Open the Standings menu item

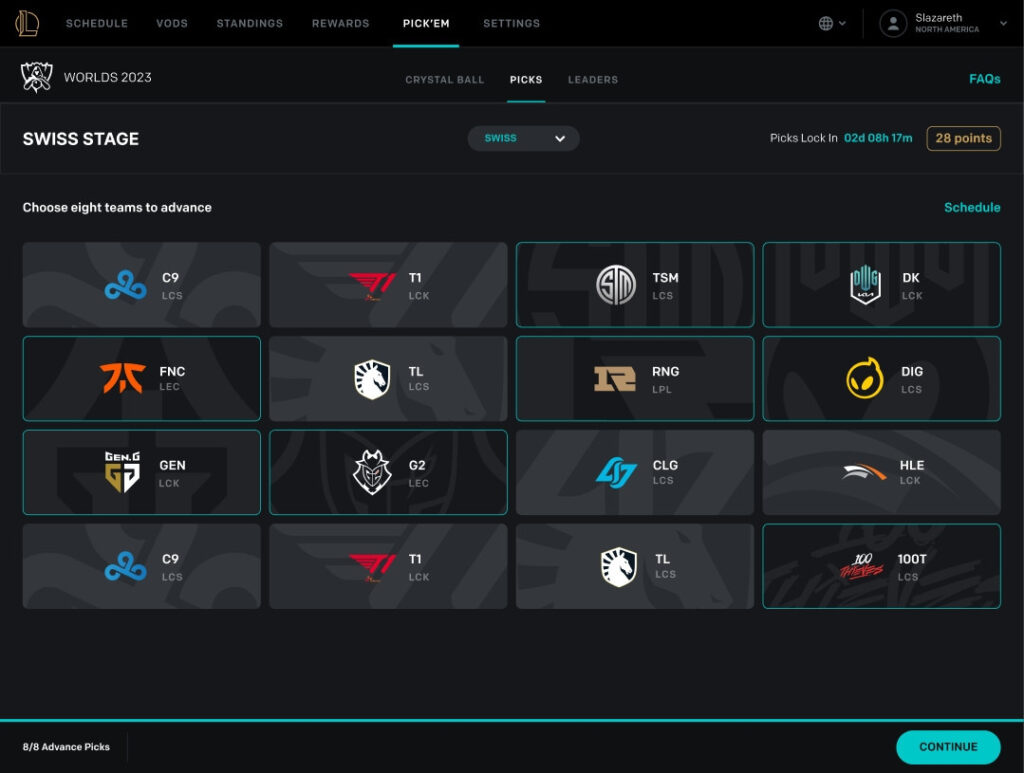pos(249,23)
